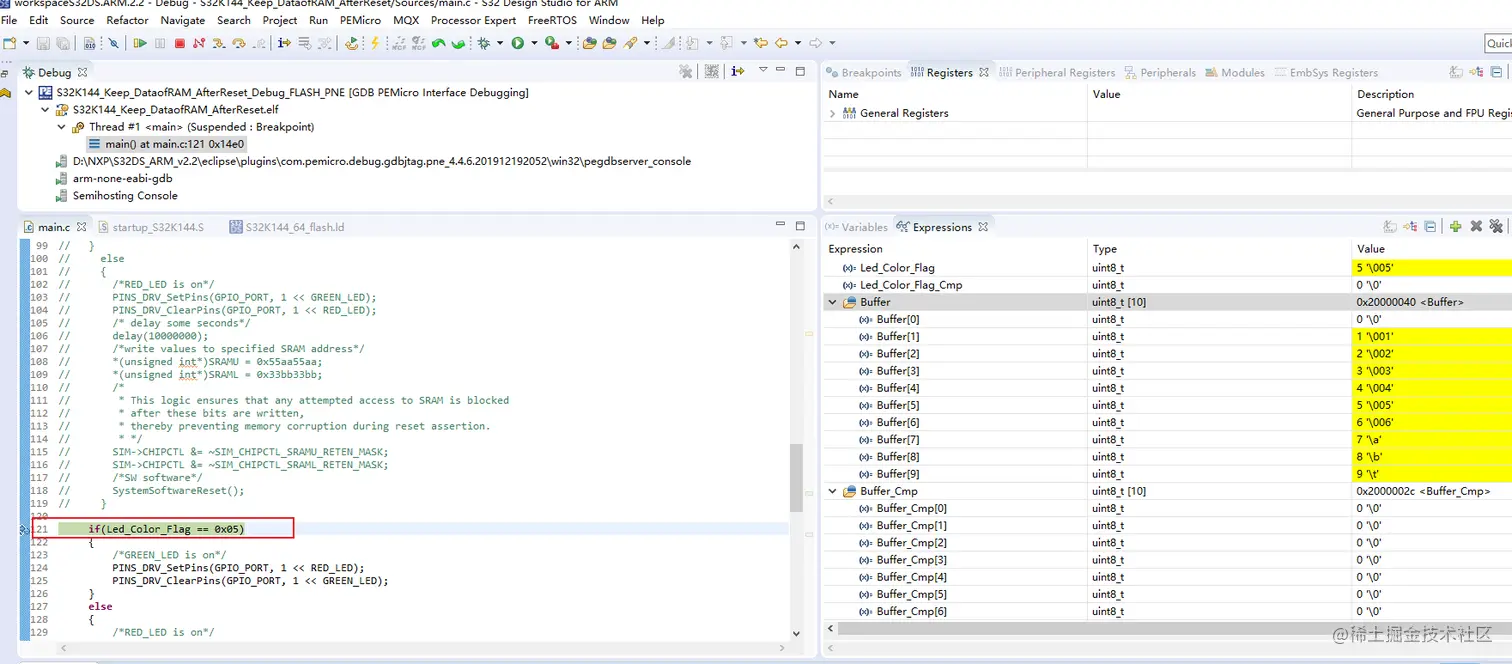Click the Quick Access search field
The image size is (1512, 664).
pos(1498,43)
